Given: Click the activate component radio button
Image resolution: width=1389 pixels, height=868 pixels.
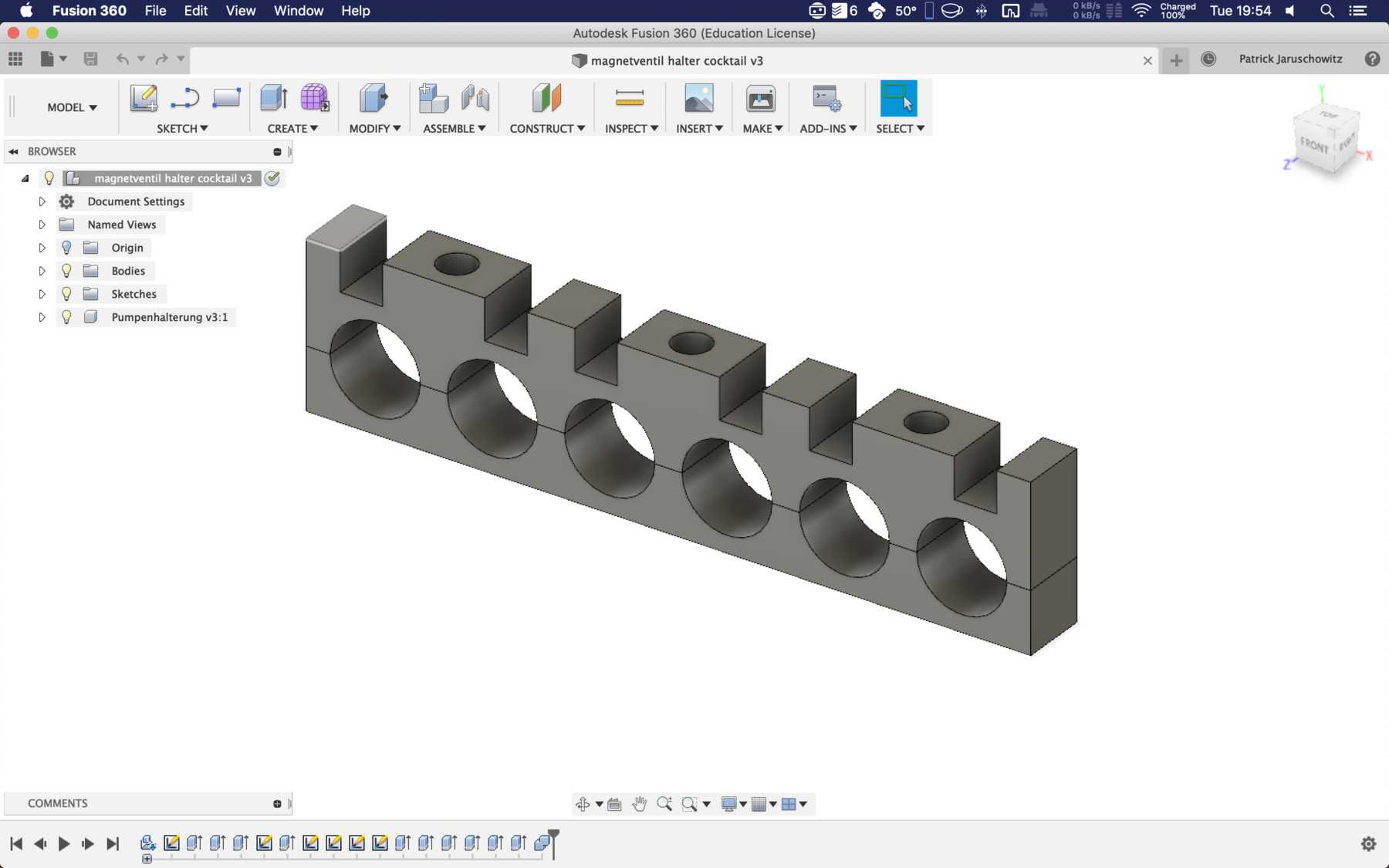Looking at the screenshot, I should (272, 178).
